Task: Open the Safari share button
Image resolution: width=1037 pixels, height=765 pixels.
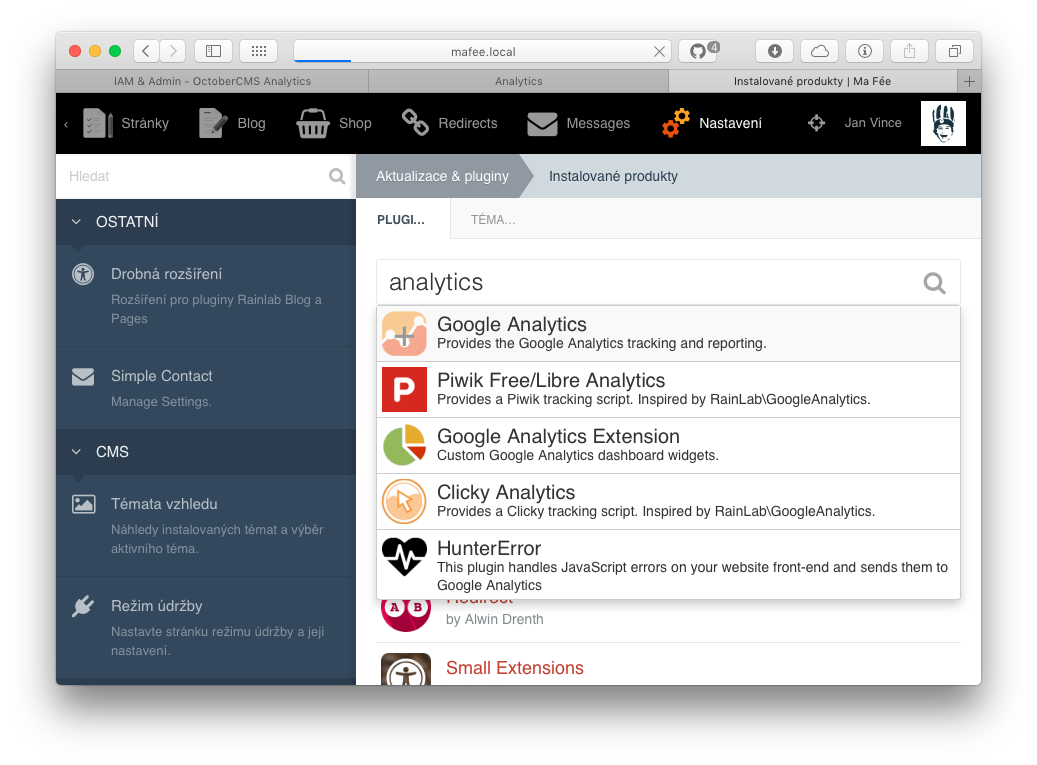Action: (x=909, y=51)
